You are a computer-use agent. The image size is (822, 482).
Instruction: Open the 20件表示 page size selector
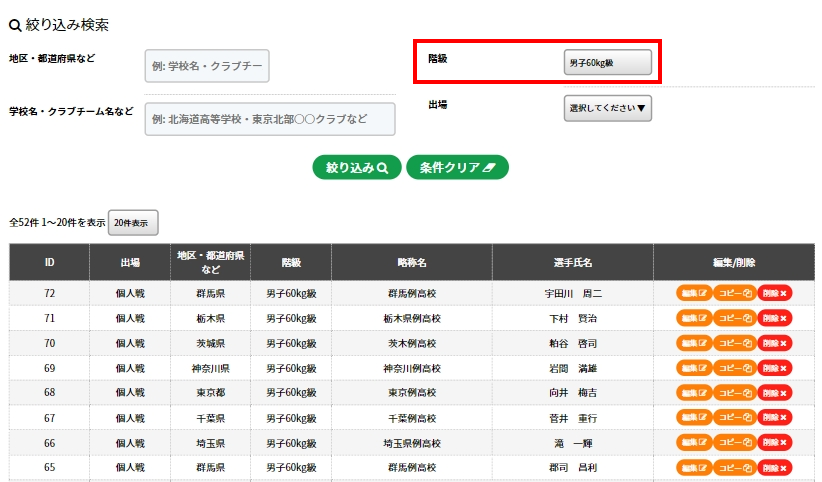[x=132, y=223]
